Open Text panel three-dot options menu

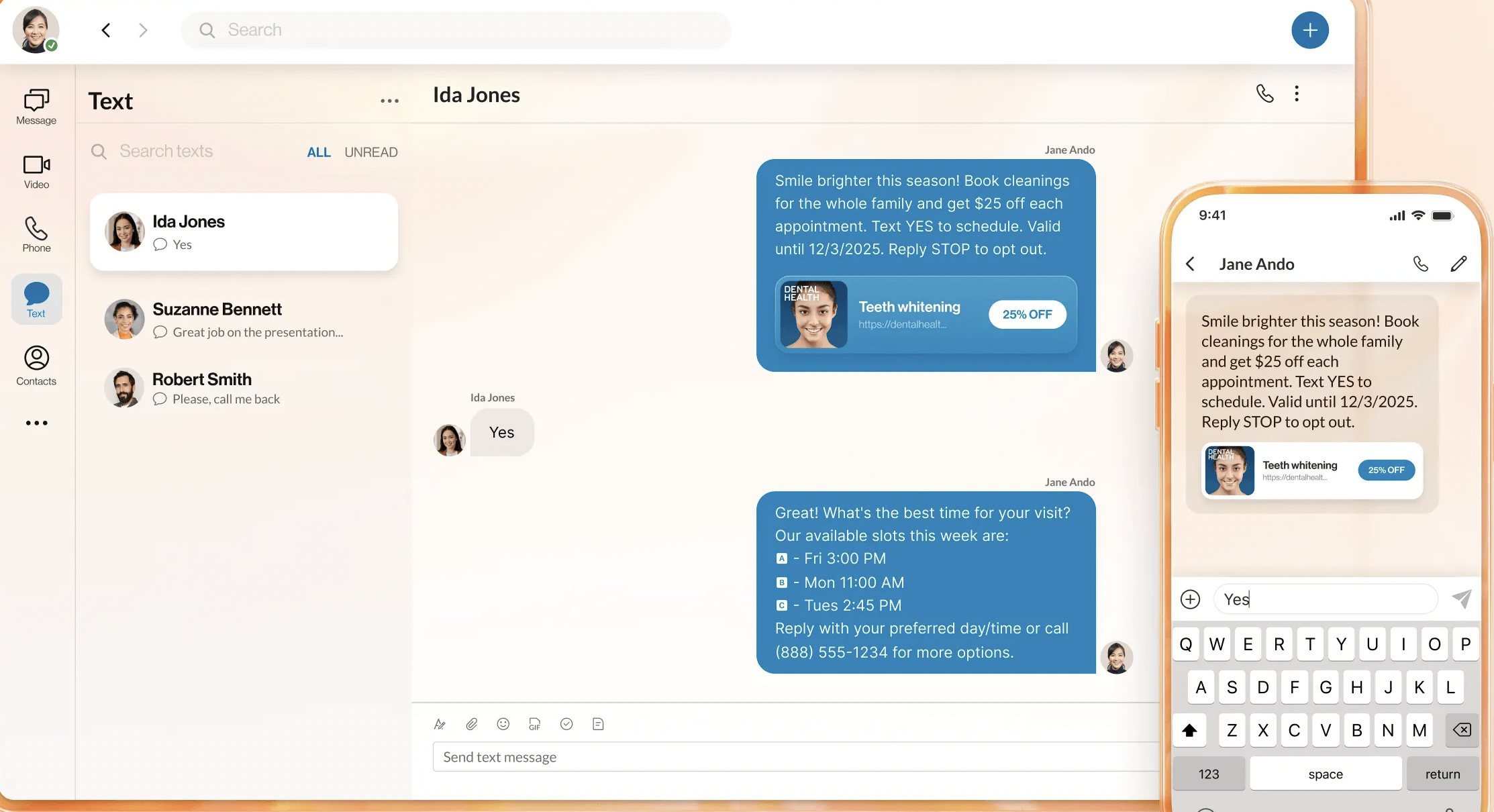(x=389, y=101)
